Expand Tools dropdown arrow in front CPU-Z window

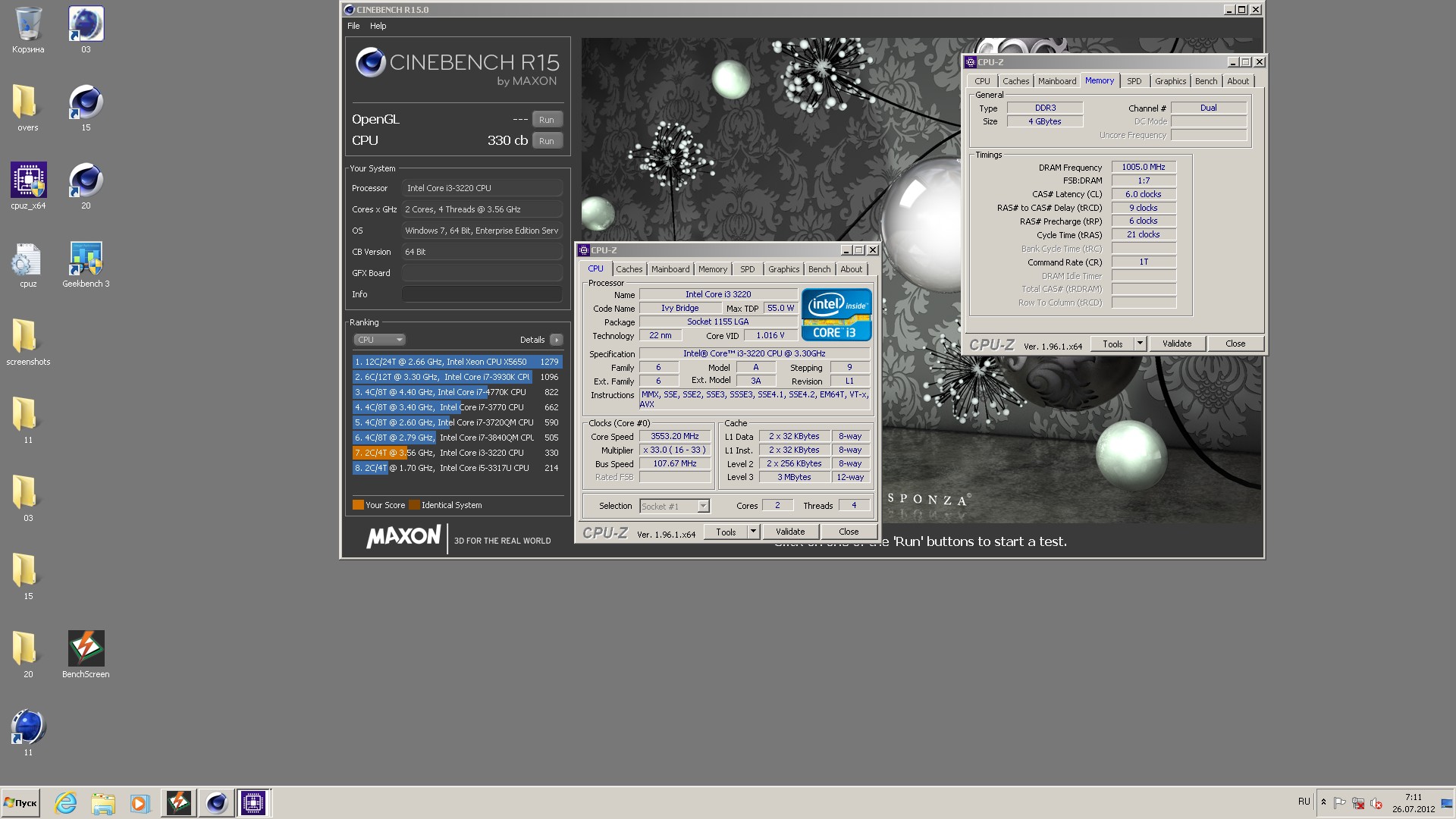(x=753, y=532)
